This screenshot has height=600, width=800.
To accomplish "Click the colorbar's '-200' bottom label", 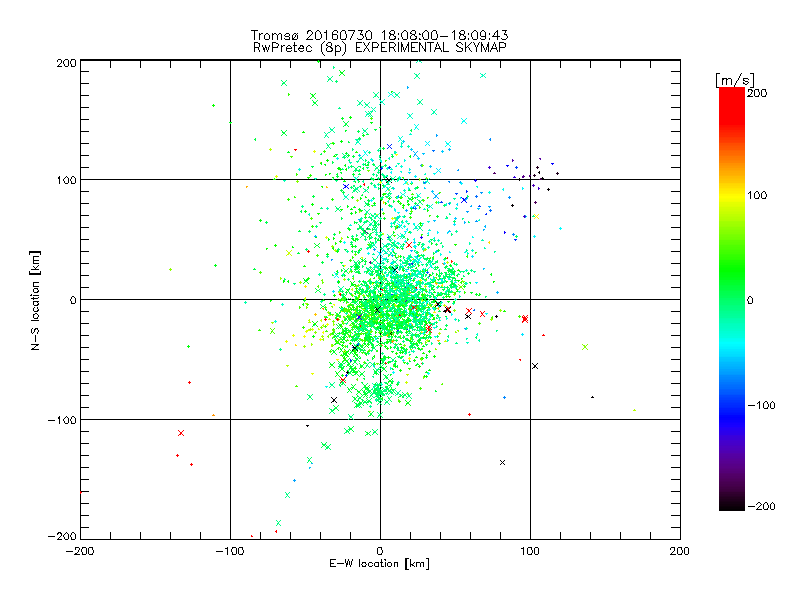I will point(761,506).
